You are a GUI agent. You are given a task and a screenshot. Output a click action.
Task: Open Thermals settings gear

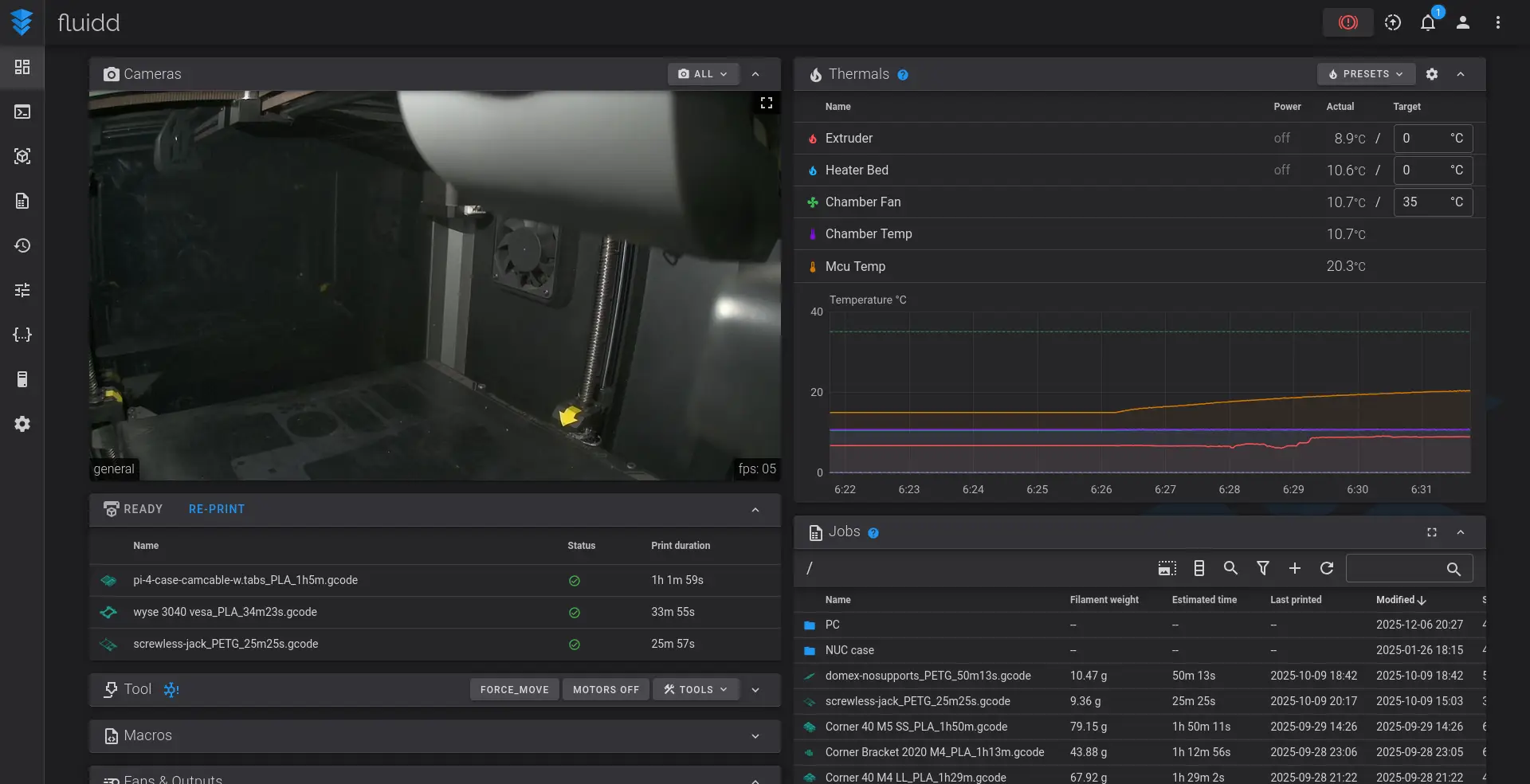(1432, 74)
